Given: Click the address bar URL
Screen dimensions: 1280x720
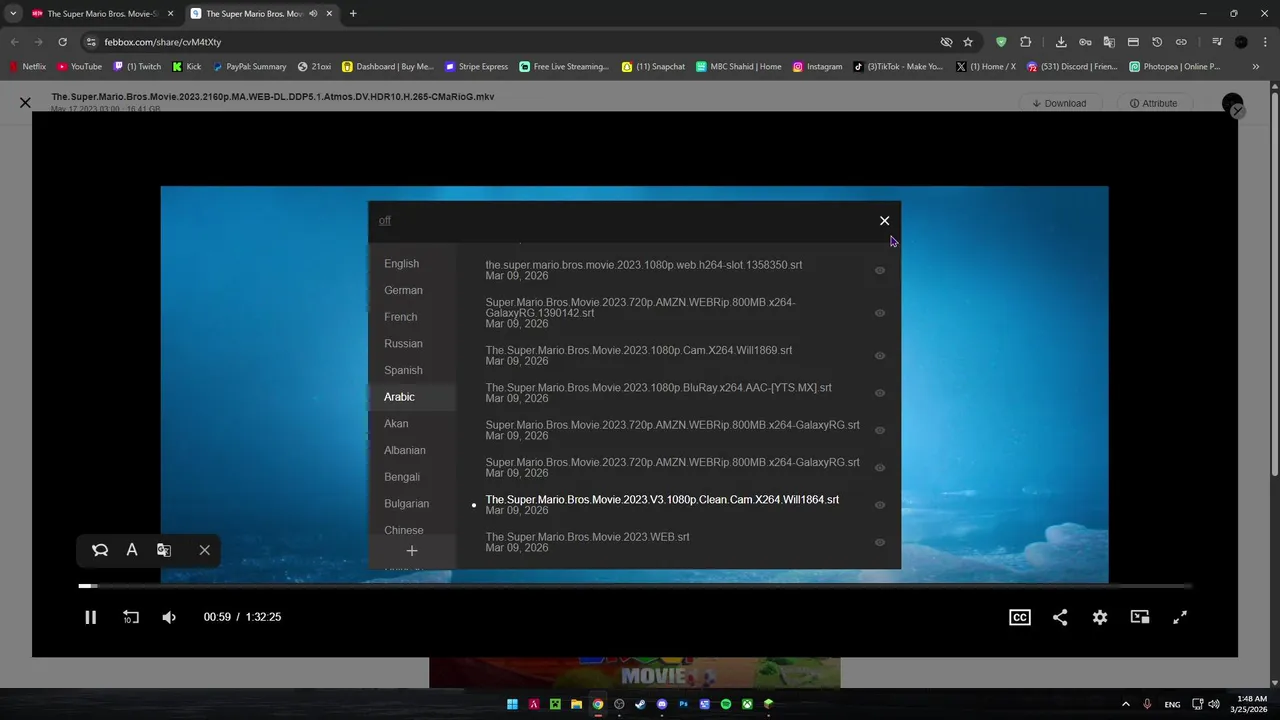Looking at the screenshot, I should click(163, 42).
